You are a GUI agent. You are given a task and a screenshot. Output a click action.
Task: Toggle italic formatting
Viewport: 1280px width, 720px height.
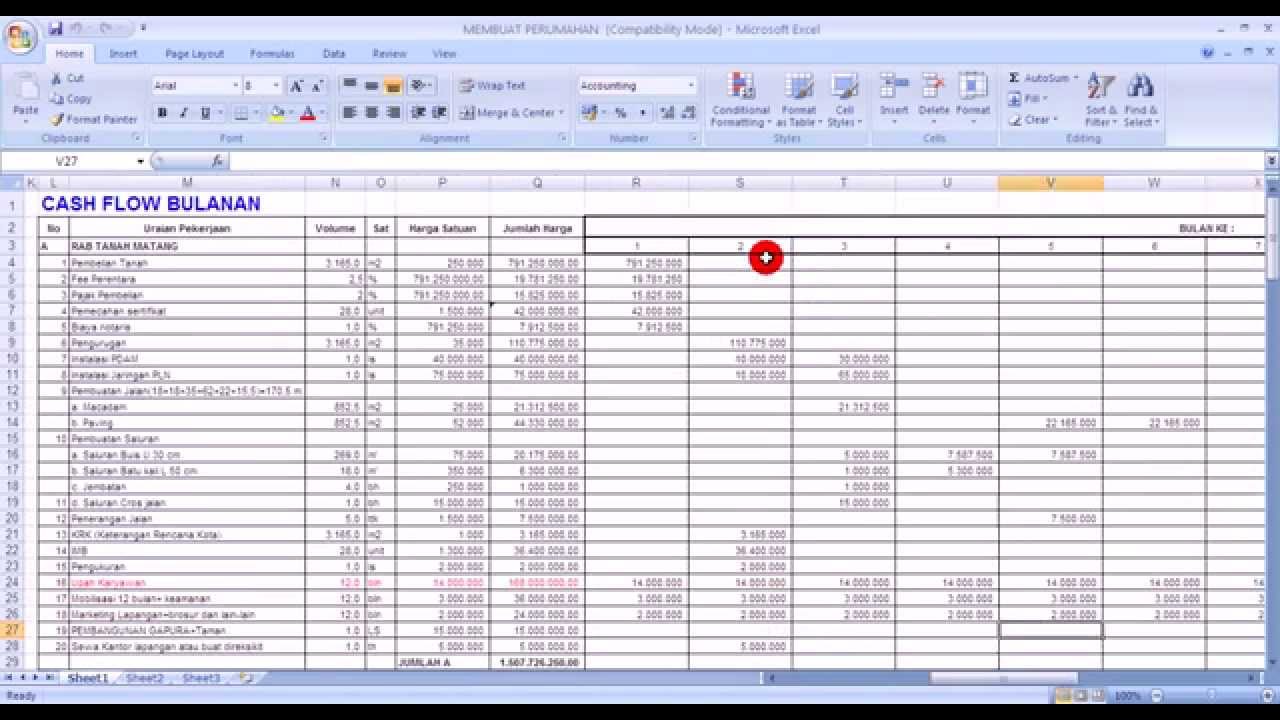click(x=183, y=113)
